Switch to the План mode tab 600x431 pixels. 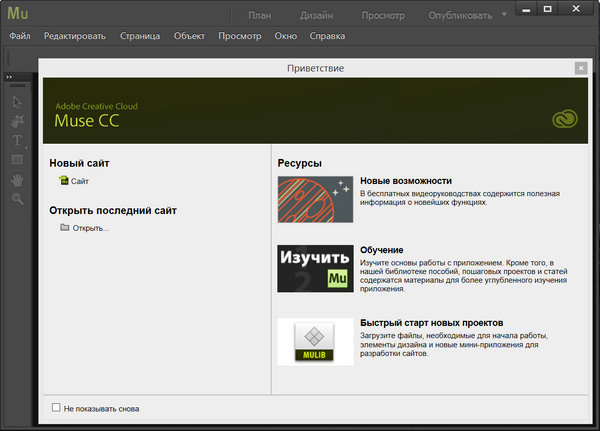(x=259, y=15)
